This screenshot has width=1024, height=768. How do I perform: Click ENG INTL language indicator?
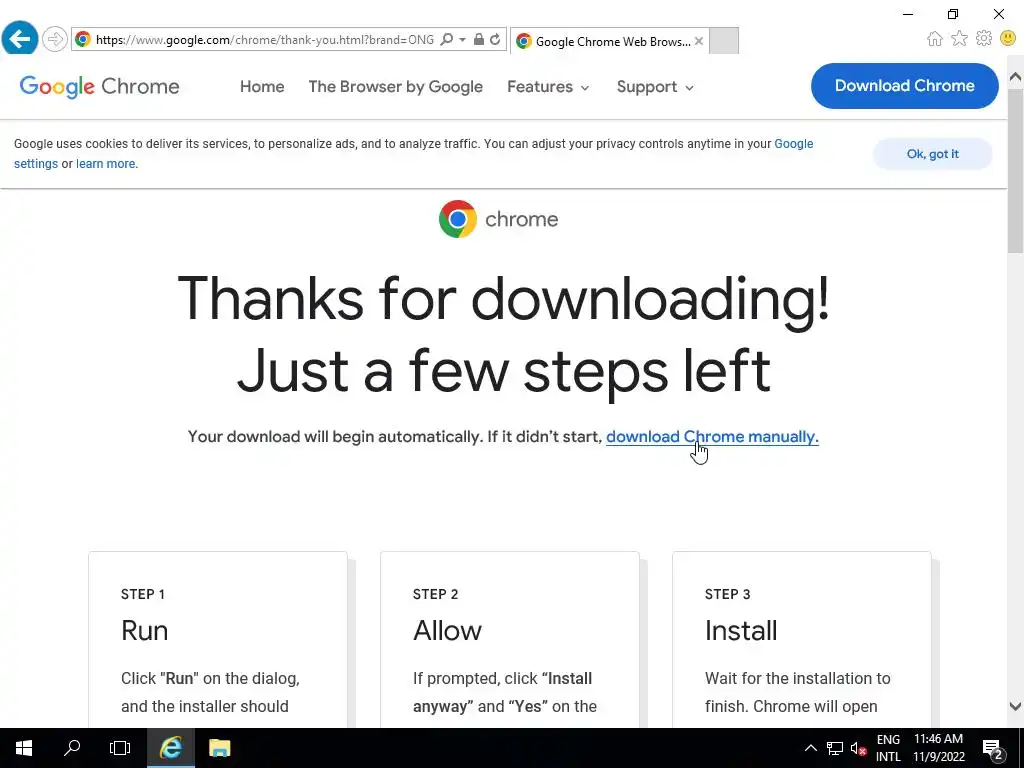[x=888, y=748]
